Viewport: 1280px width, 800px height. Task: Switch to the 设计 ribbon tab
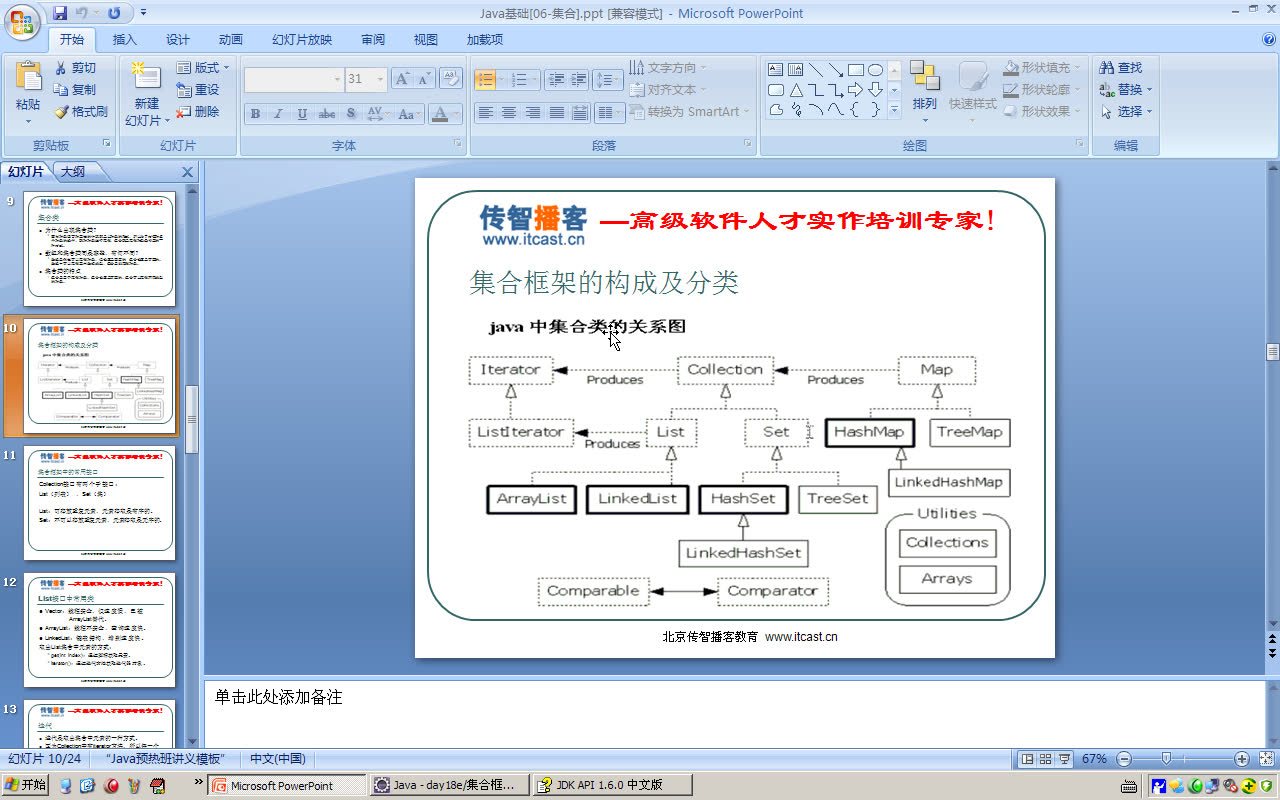coord(178,40)
